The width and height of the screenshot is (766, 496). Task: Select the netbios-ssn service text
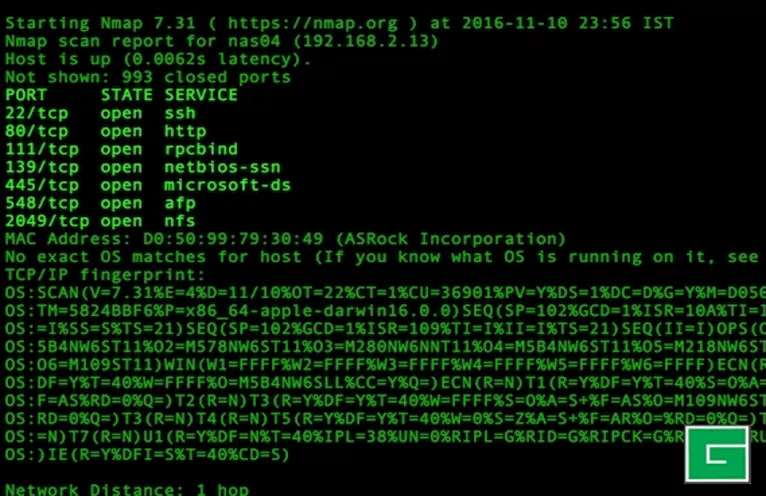pos(222,167)
